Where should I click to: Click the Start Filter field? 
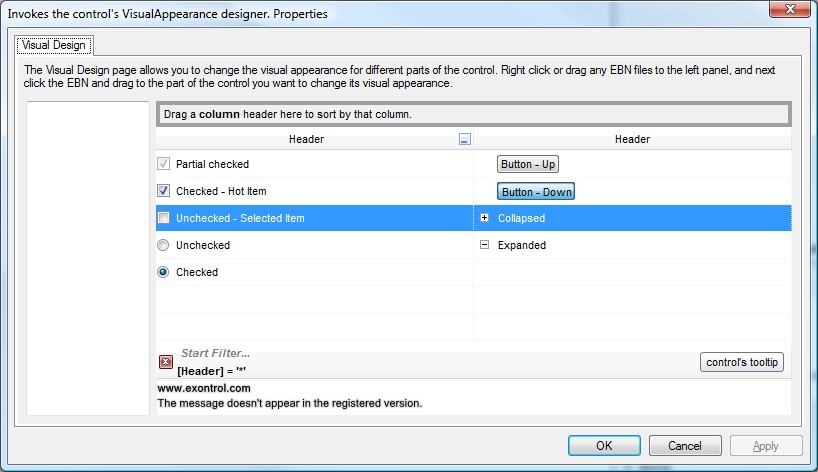pyautogui.click(x=216, y=354)
